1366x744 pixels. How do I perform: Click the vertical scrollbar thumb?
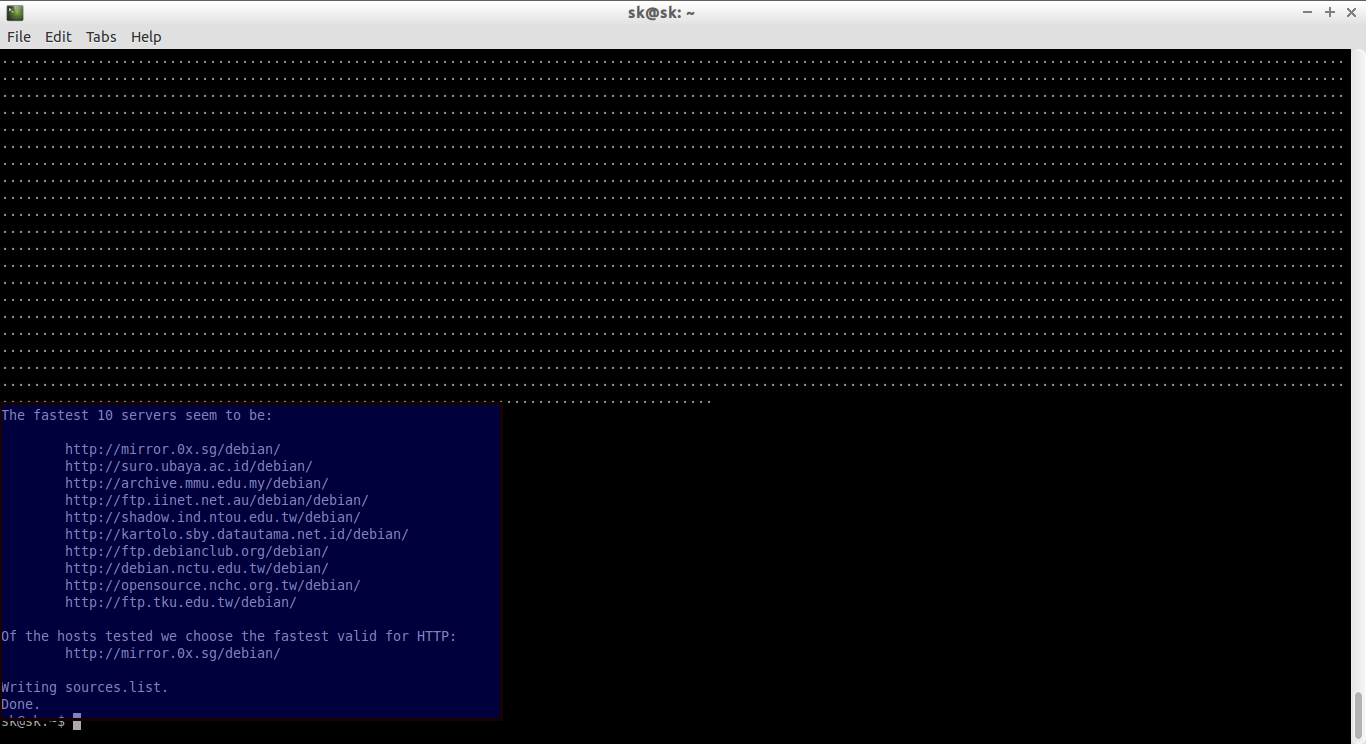1359,717
